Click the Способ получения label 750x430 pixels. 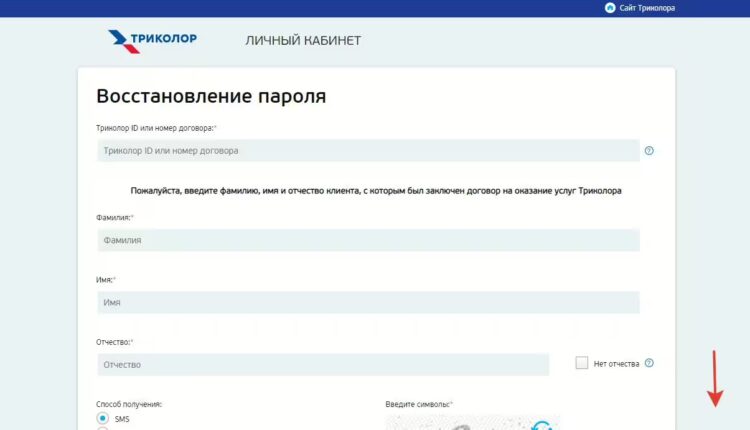pyautogui.click(x=129, y=404)
